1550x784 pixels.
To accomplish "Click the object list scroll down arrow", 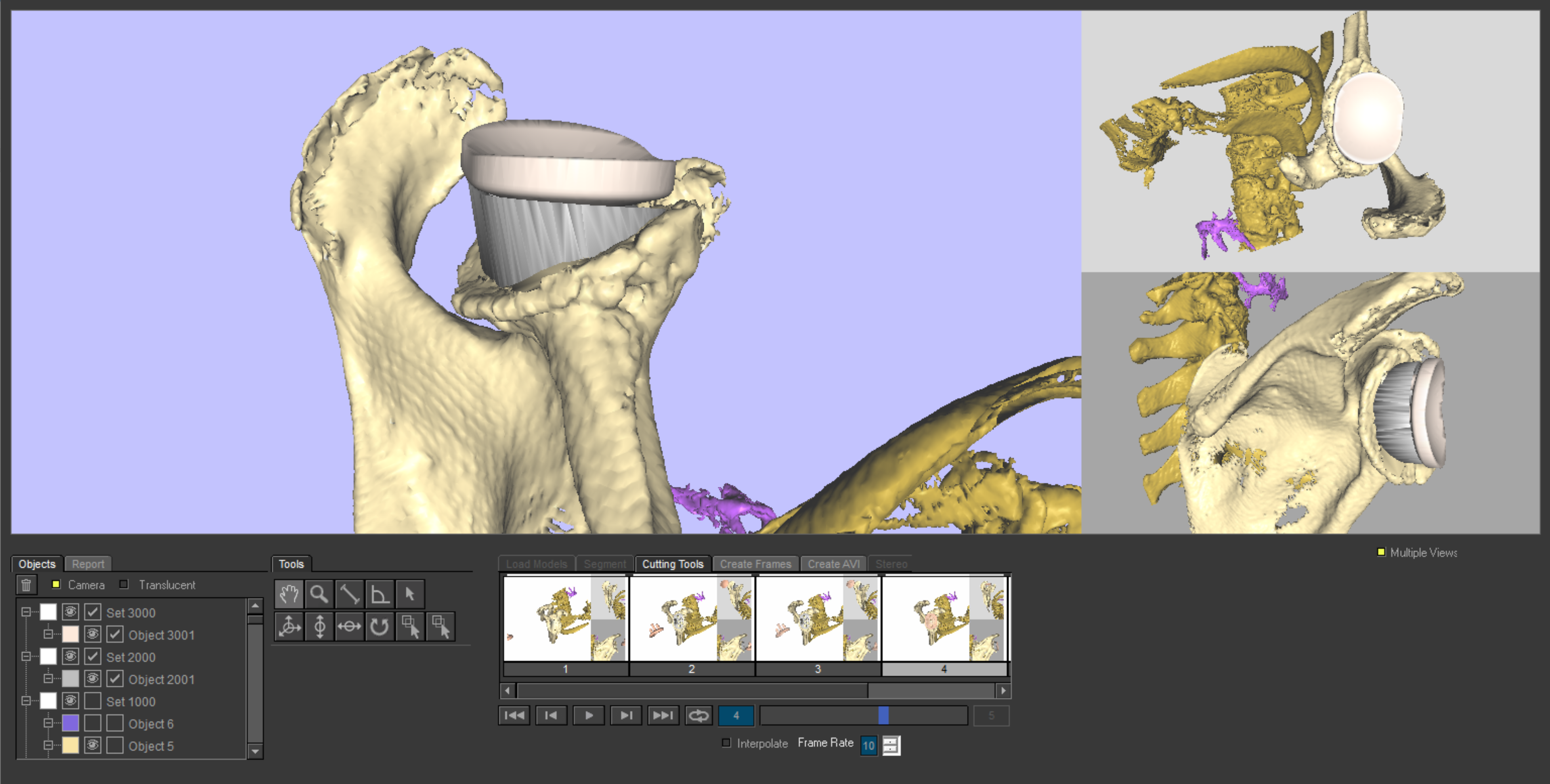I will pos(255,751).
